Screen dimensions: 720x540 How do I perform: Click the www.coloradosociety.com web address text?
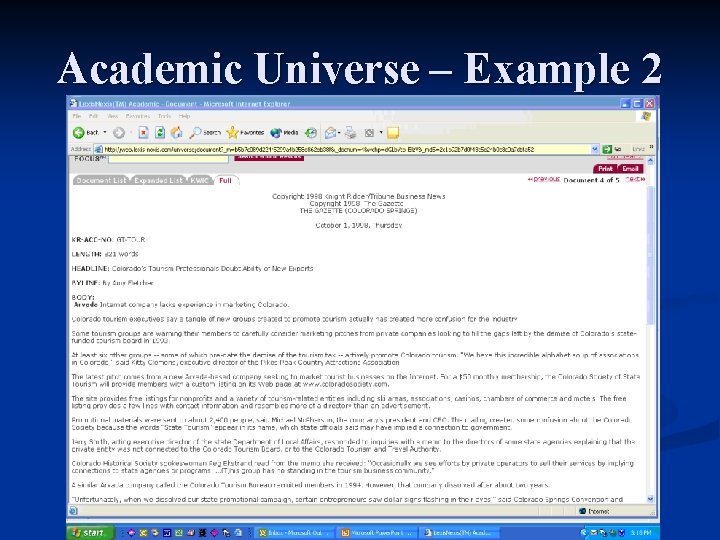pyautogui.click(x=345, y=384)
